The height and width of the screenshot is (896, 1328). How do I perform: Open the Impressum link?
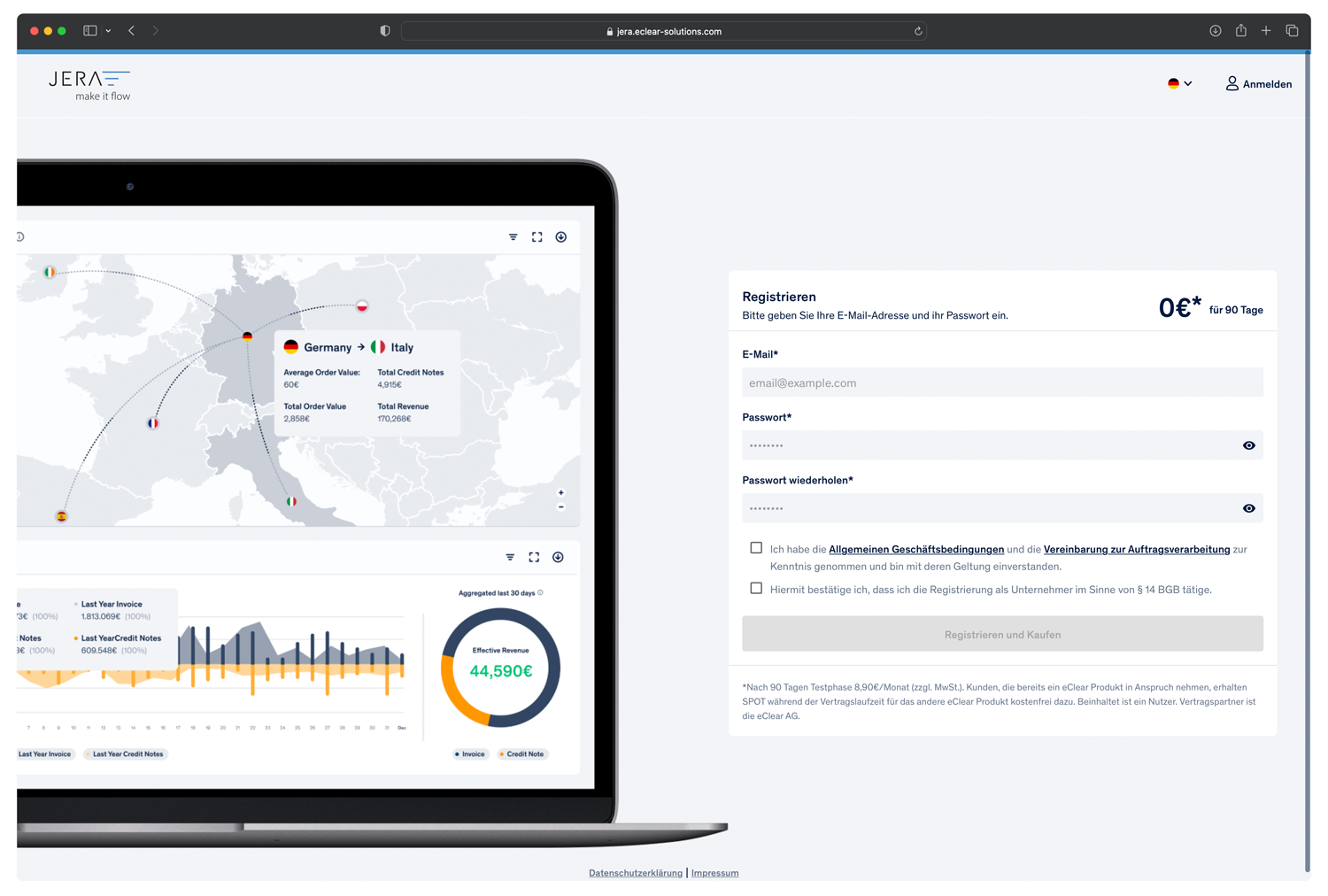tap(714, 873)
